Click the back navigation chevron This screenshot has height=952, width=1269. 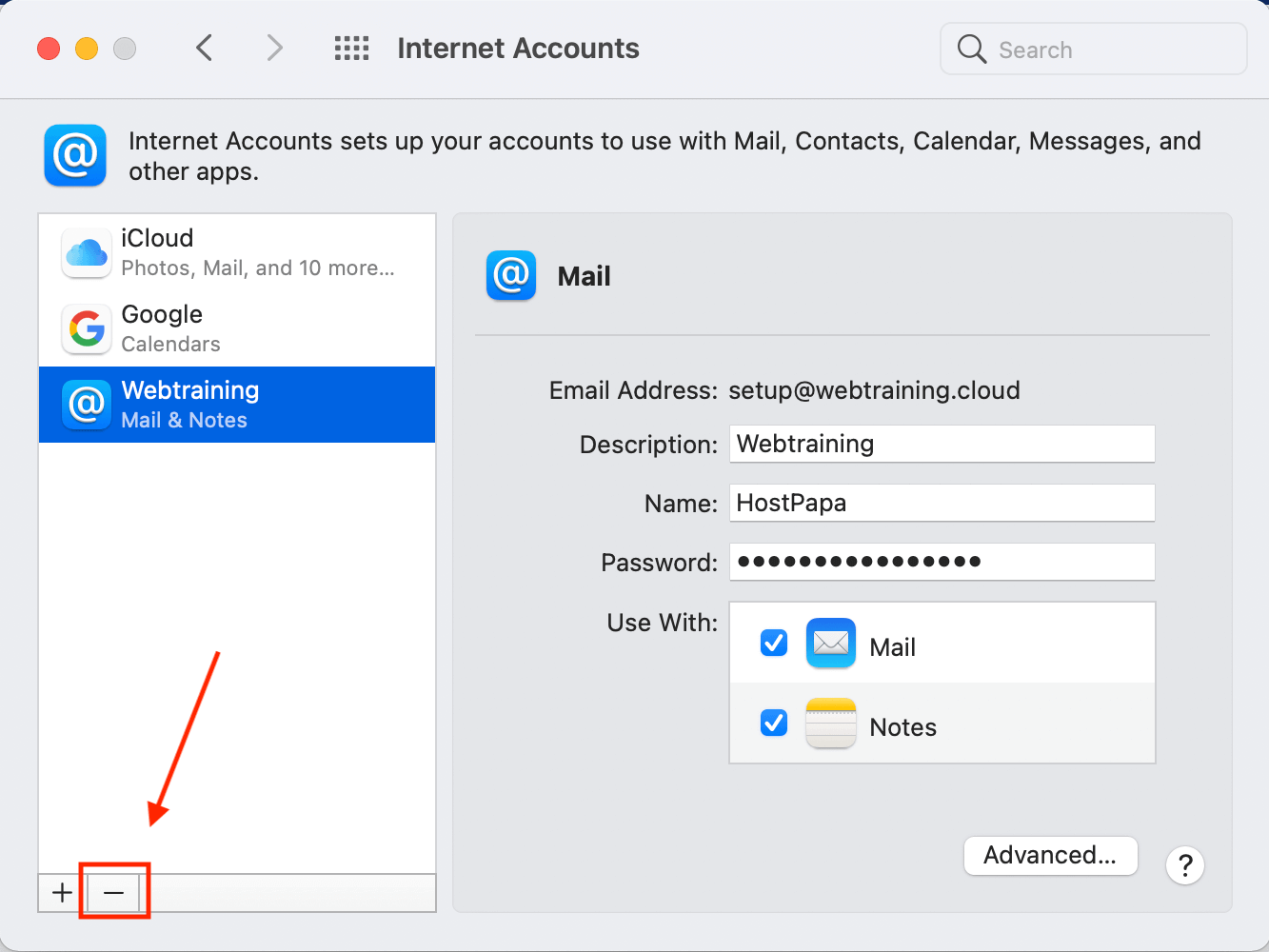[x=204, y=48]
